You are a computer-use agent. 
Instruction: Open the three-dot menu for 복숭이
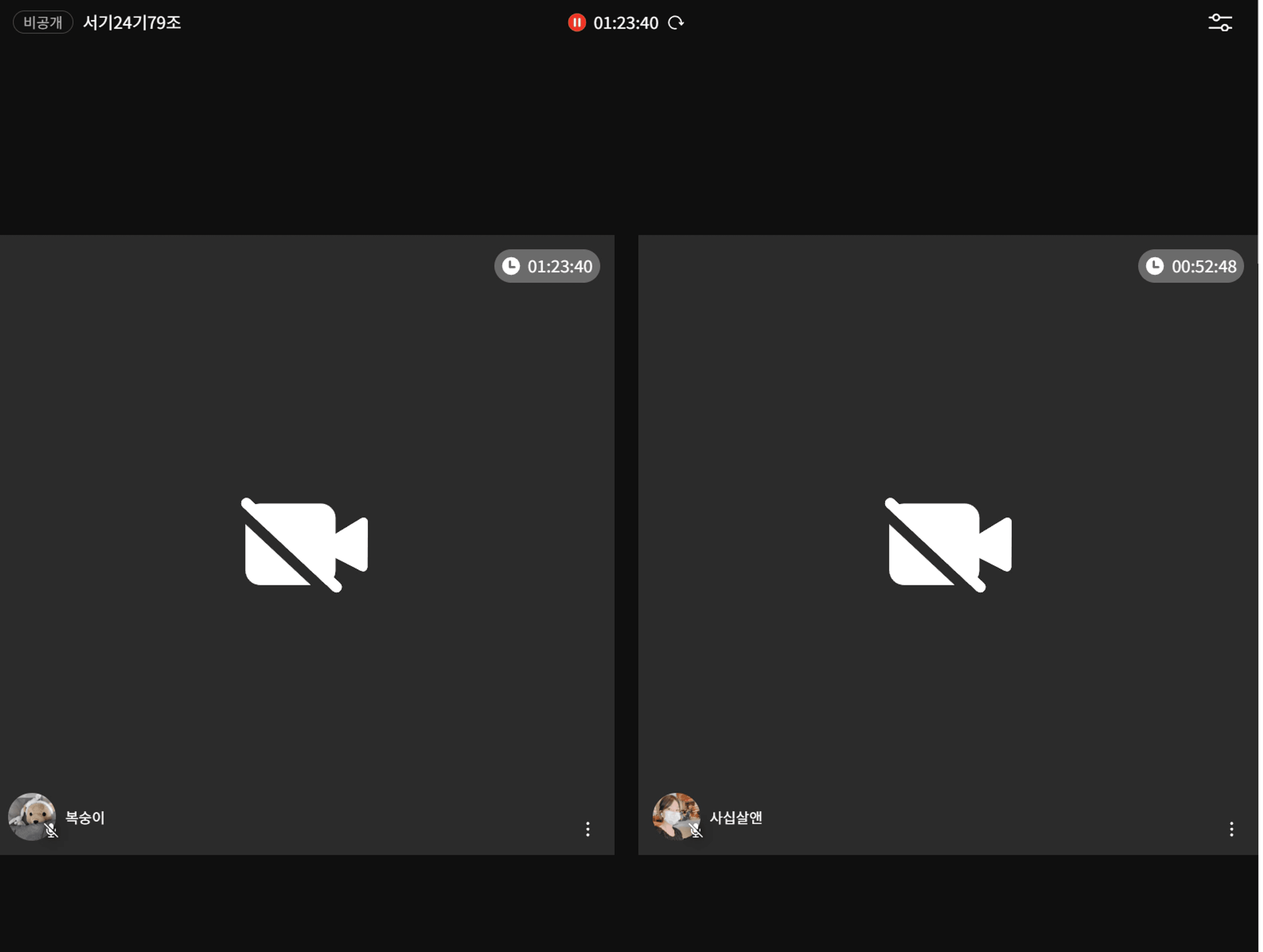click(587, 829)
